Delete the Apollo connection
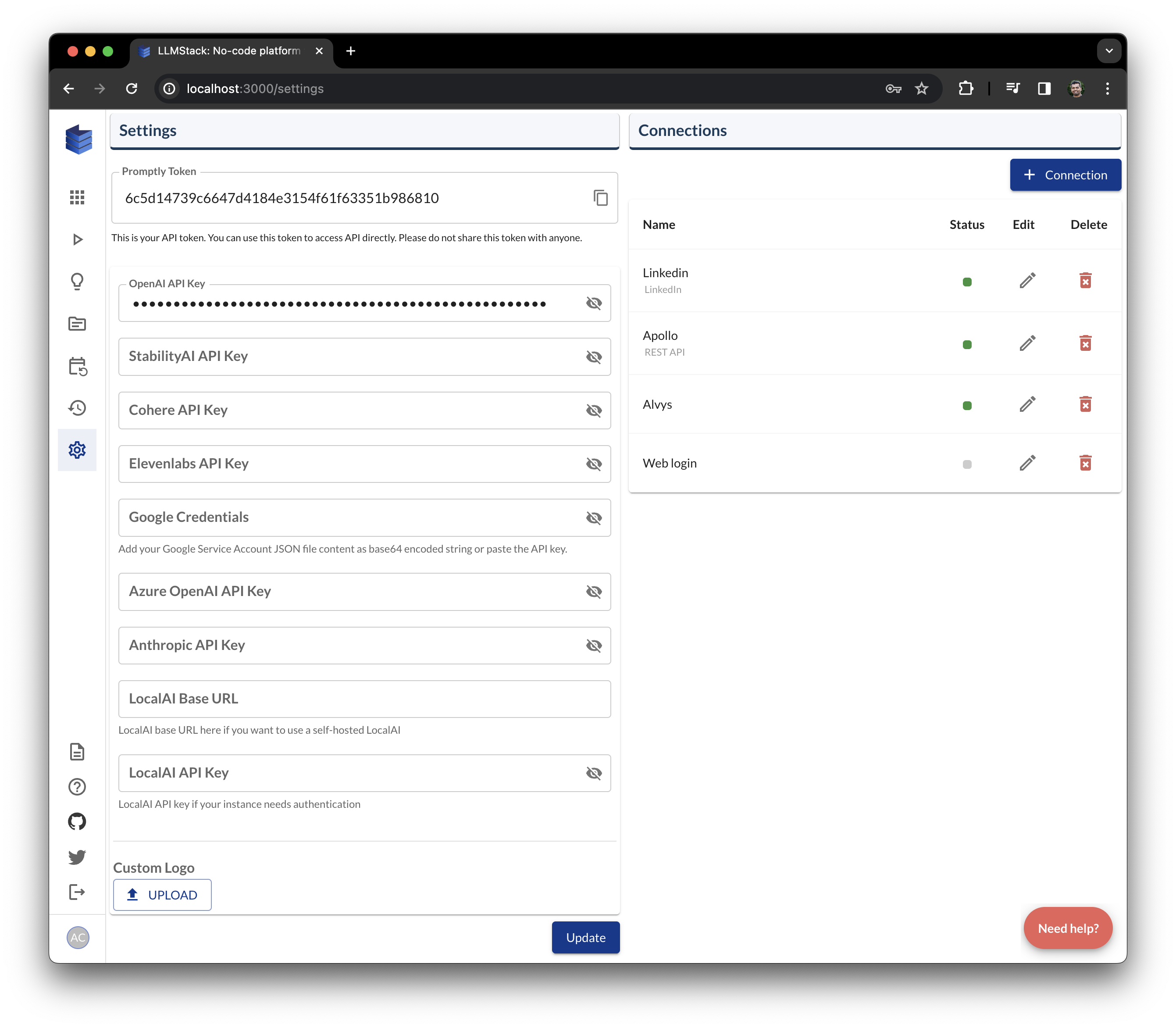The height and width of the screenshot is (1028, 1176). point(1086,343)
